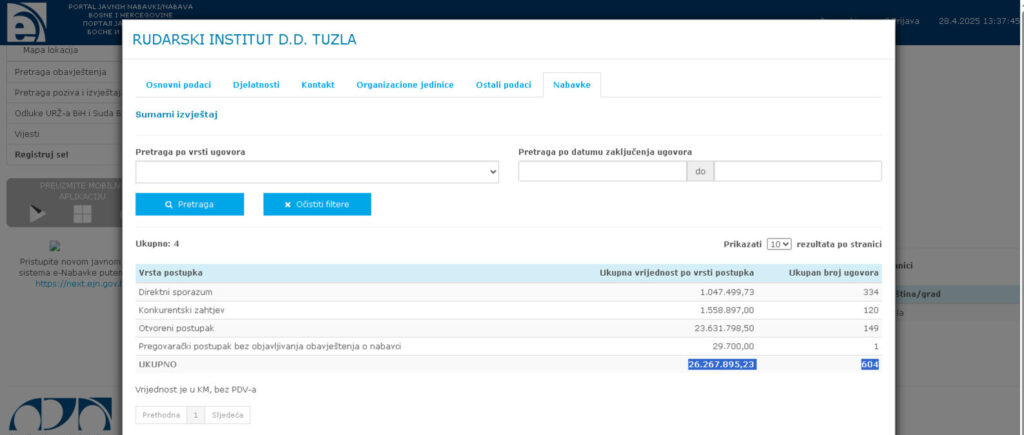
Task: Click the contract count 149
Action: click(871, 328)
